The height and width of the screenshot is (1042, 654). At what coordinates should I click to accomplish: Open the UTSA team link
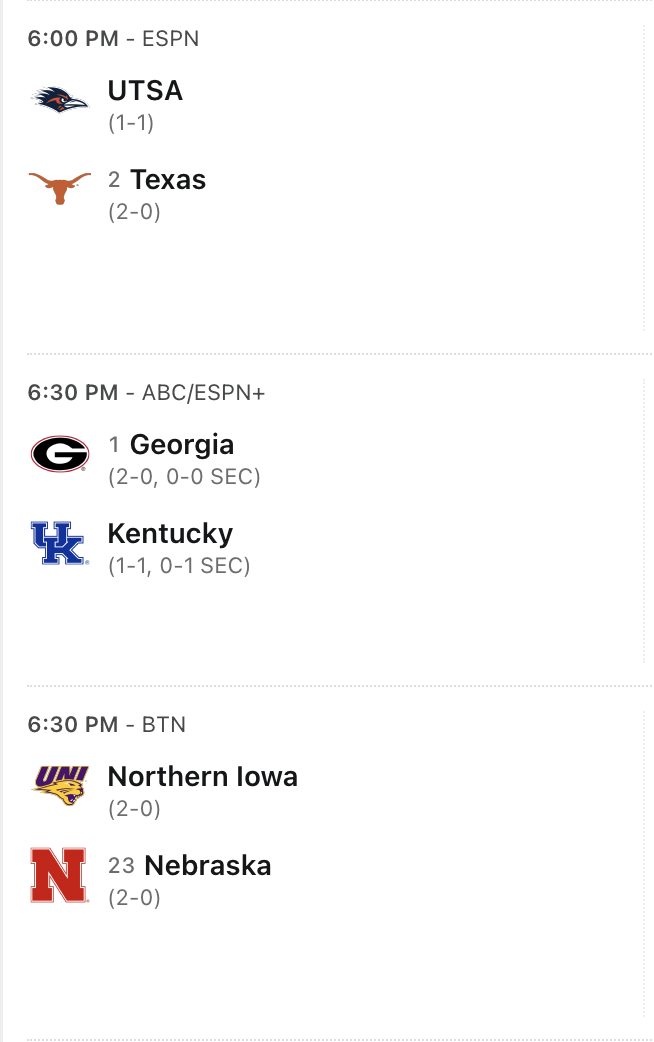(x=145, y=91)
